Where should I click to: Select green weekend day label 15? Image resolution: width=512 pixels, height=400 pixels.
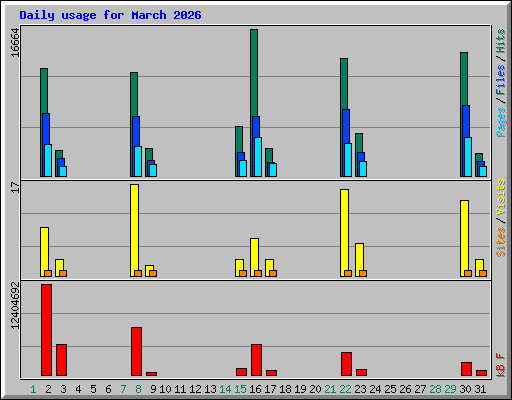tap(240, 389)
